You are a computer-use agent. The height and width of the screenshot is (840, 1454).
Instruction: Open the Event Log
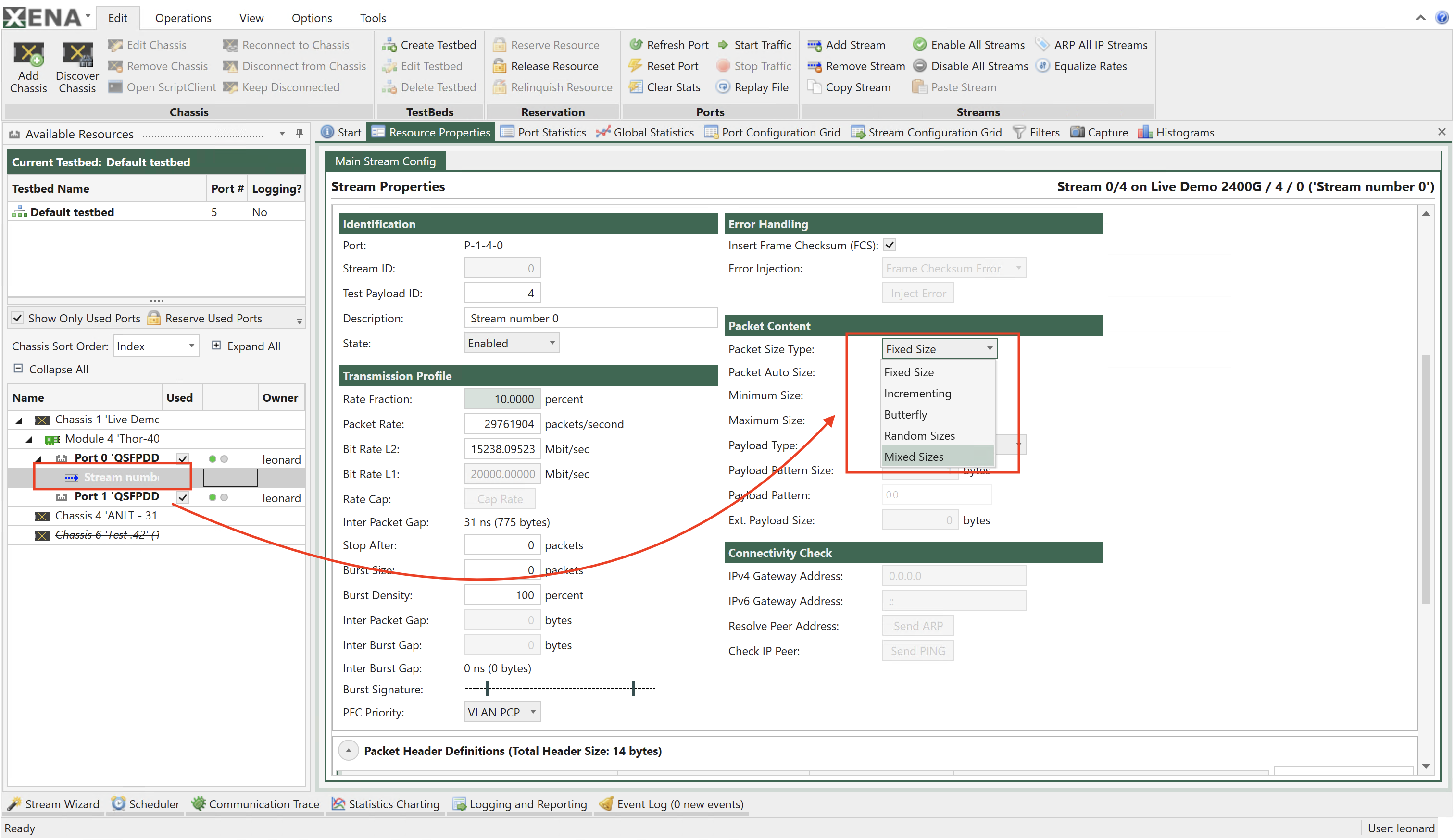click(x=672, y=803)
